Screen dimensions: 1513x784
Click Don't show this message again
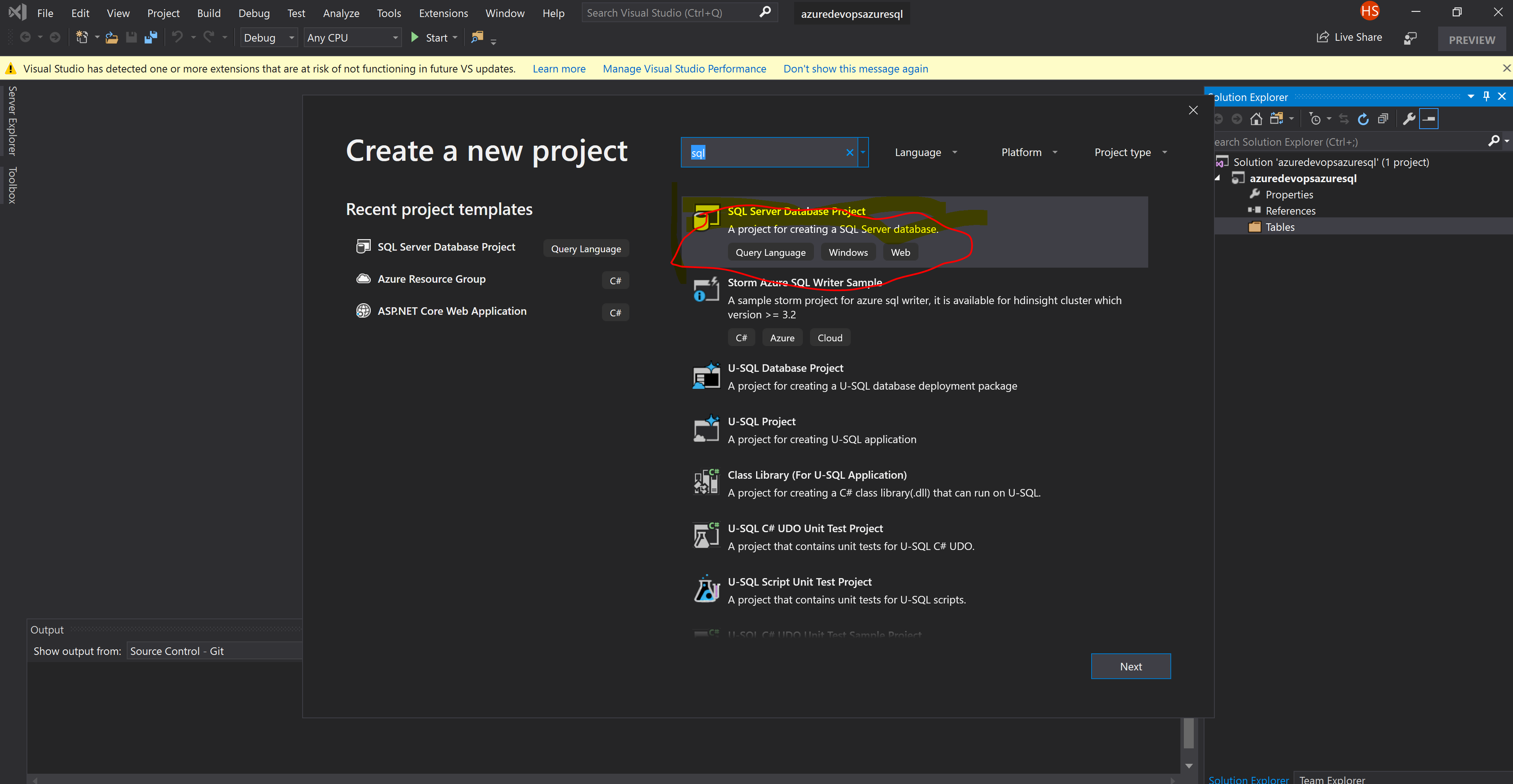point(855,69)
